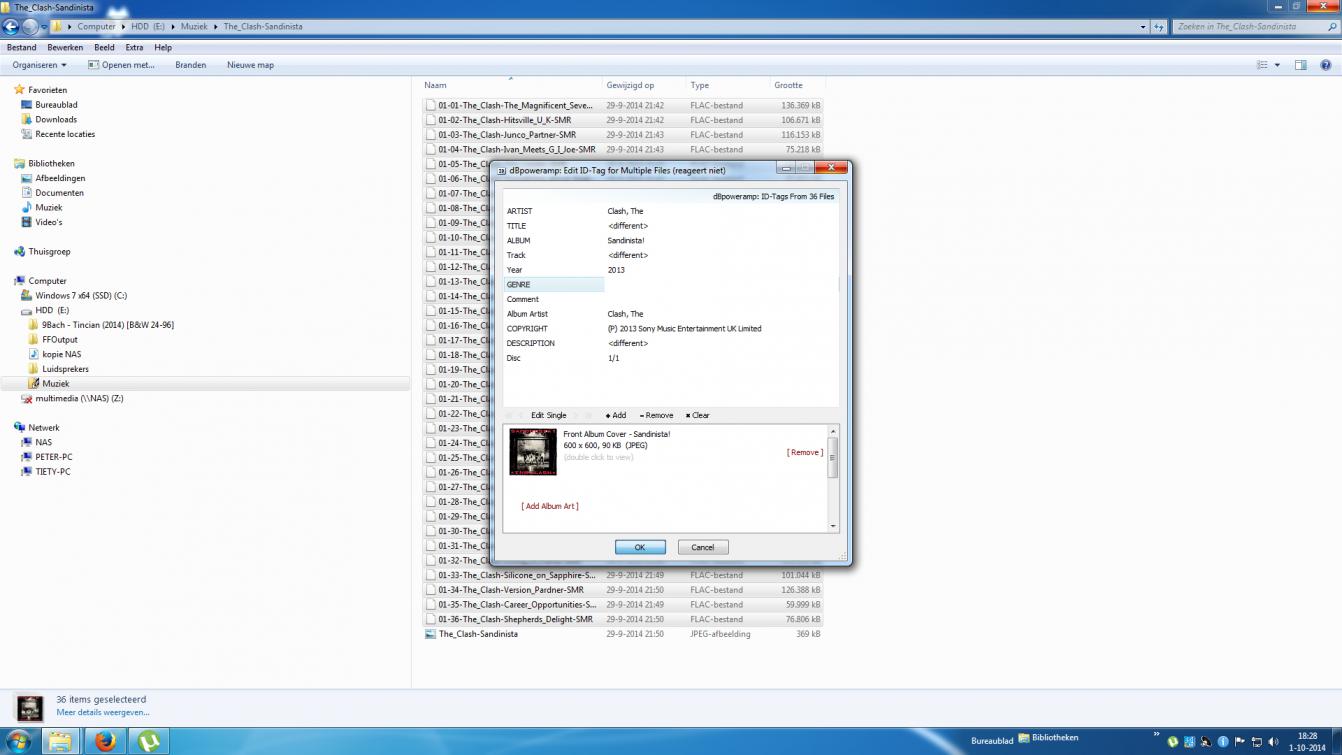
Task: Click the red Remove album art link
Action: [x=805, y=452]
